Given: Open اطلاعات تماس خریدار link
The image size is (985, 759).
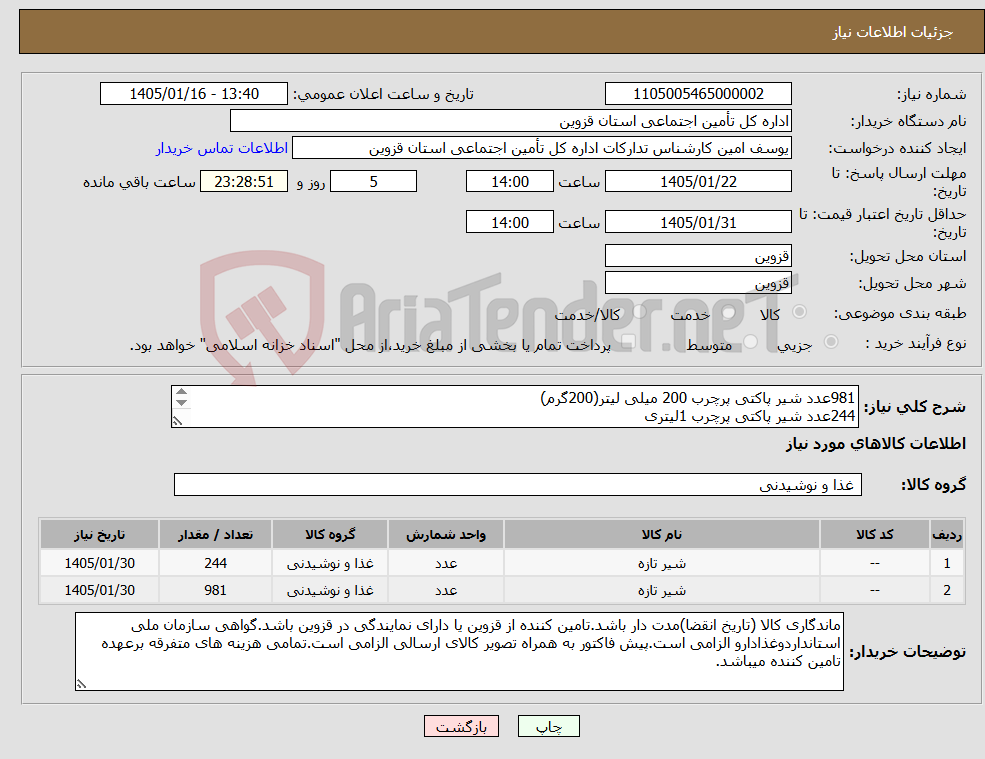Looking at the screenshot, I should point(222,148).
